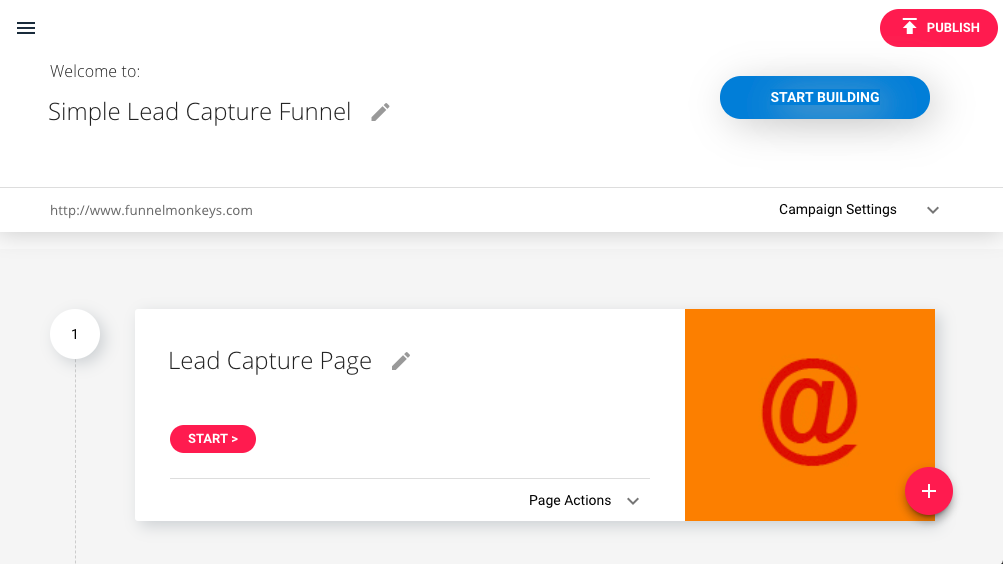Edit funnel name with pencil icon

[x=381, y=112]
